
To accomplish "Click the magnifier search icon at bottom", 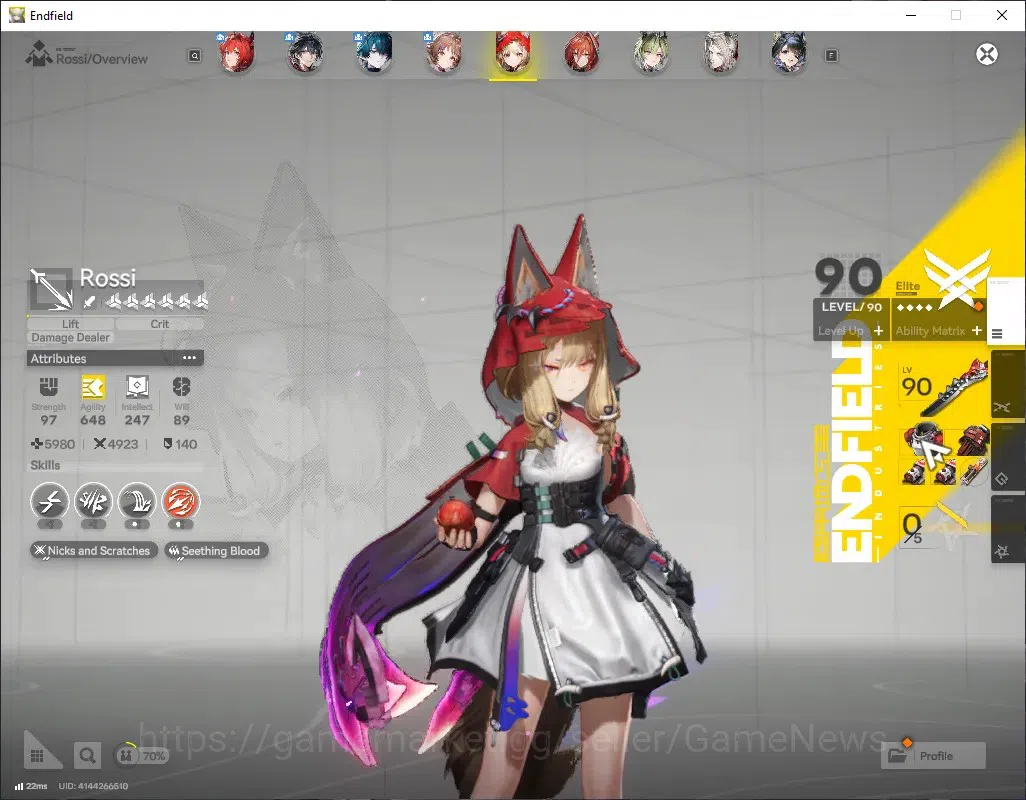I will 86,756.
